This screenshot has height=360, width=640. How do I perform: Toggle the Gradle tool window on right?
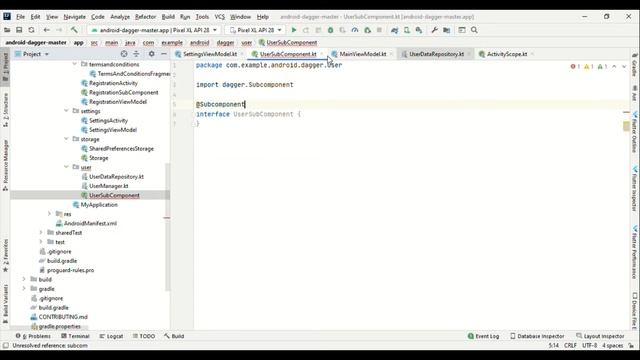point(634,64)
